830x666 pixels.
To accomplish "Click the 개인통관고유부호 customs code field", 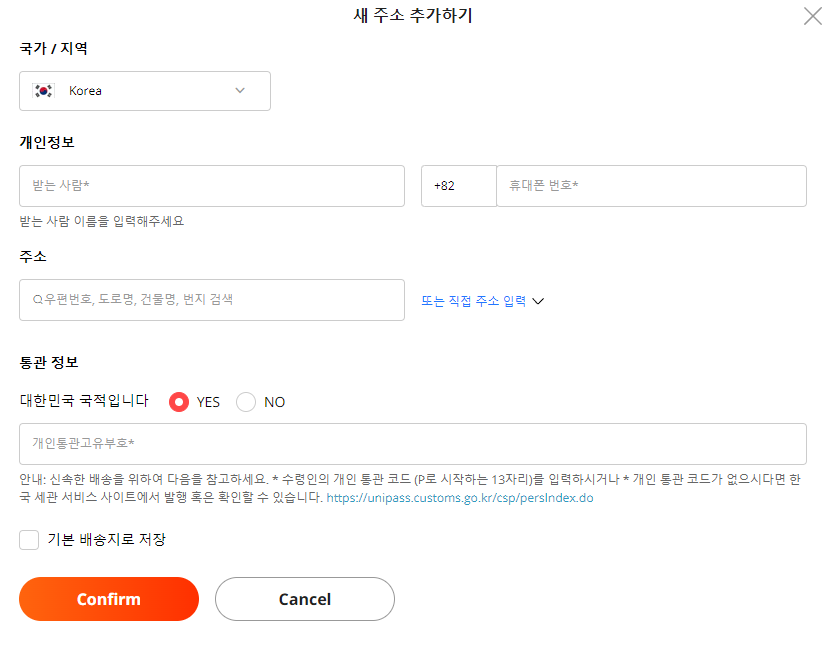I will click(413, 444).
